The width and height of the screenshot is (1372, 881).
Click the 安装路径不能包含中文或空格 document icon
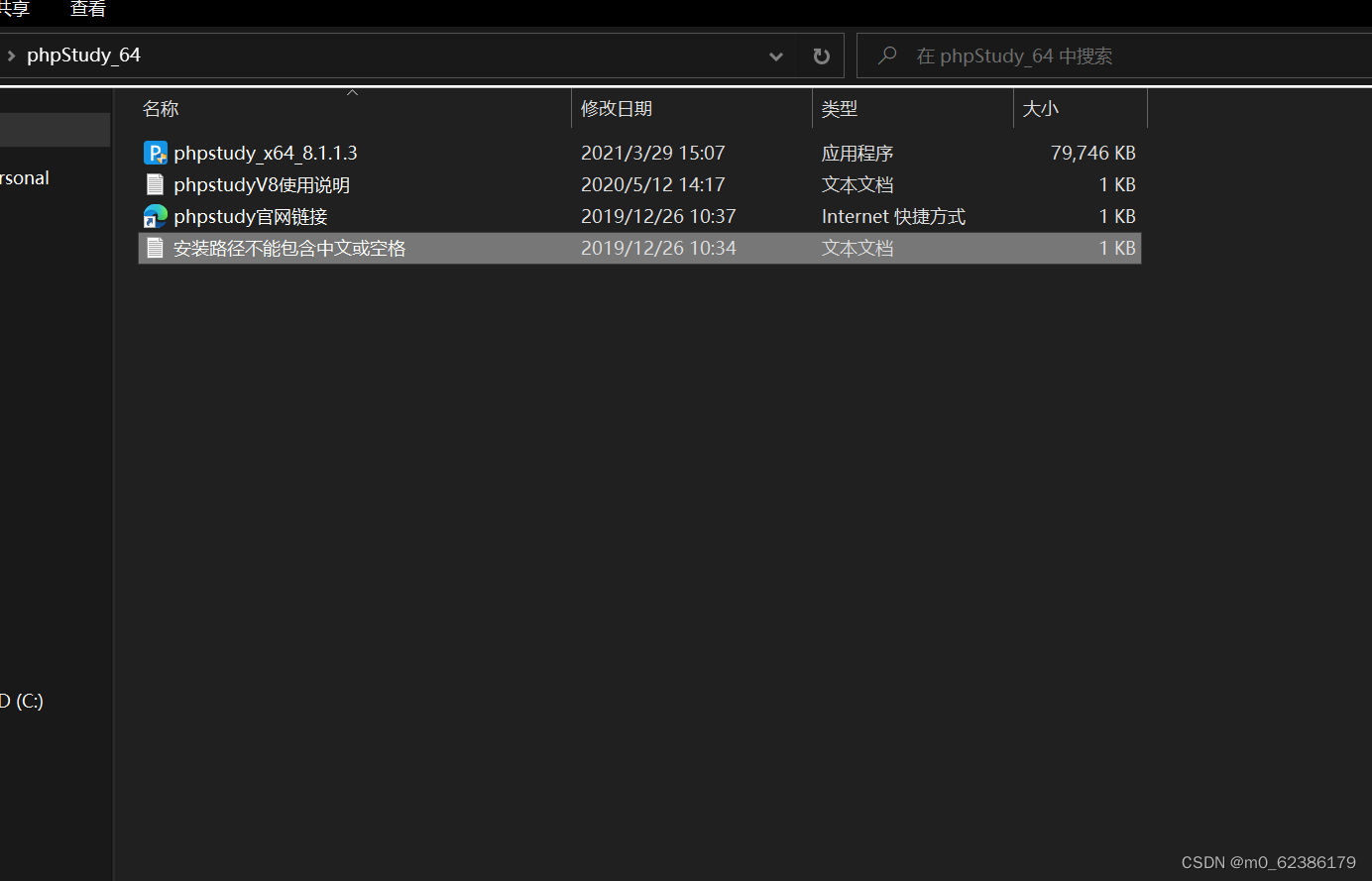click(155, 248)
